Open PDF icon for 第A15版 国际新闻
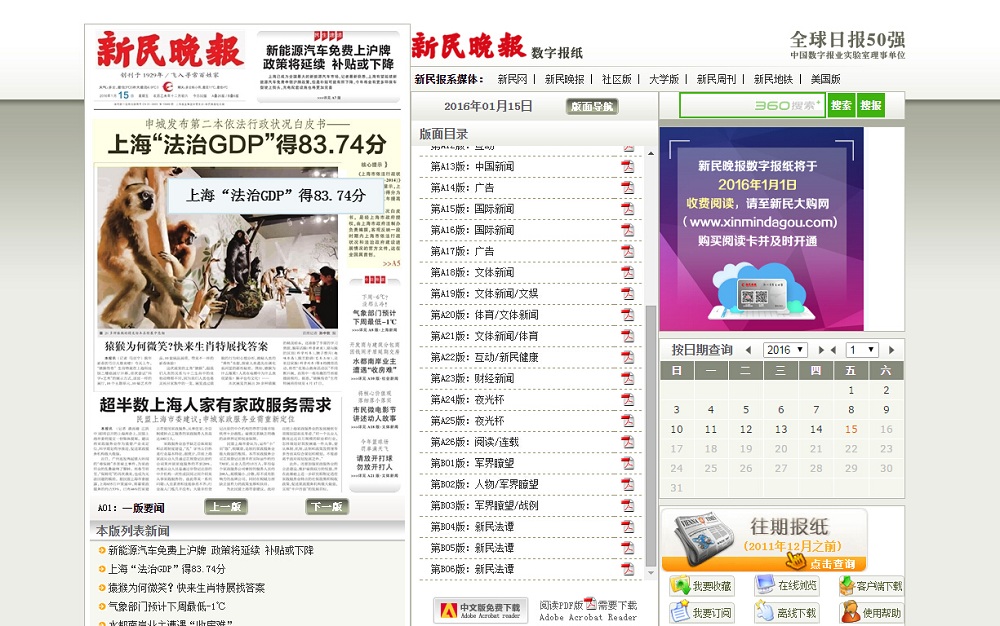The width and height of the screenshot is (1000, 626). point(628,208)
